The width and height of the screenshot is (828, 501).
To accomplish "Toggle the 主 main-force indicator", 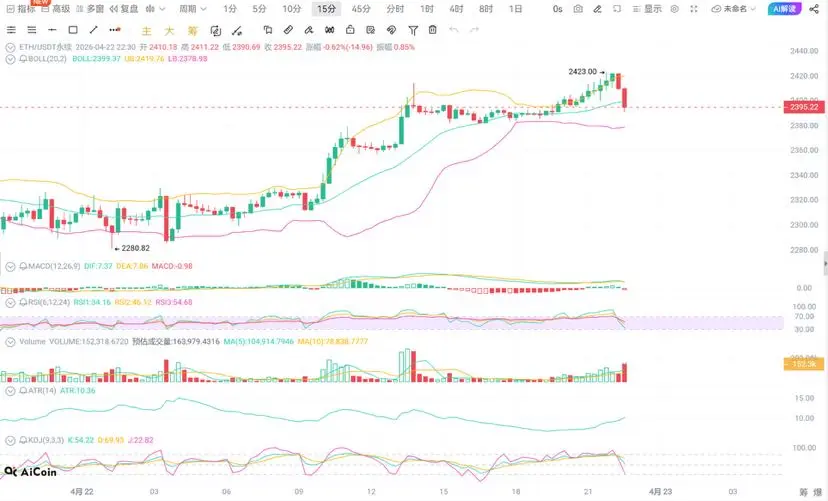I will click(146, 31).
